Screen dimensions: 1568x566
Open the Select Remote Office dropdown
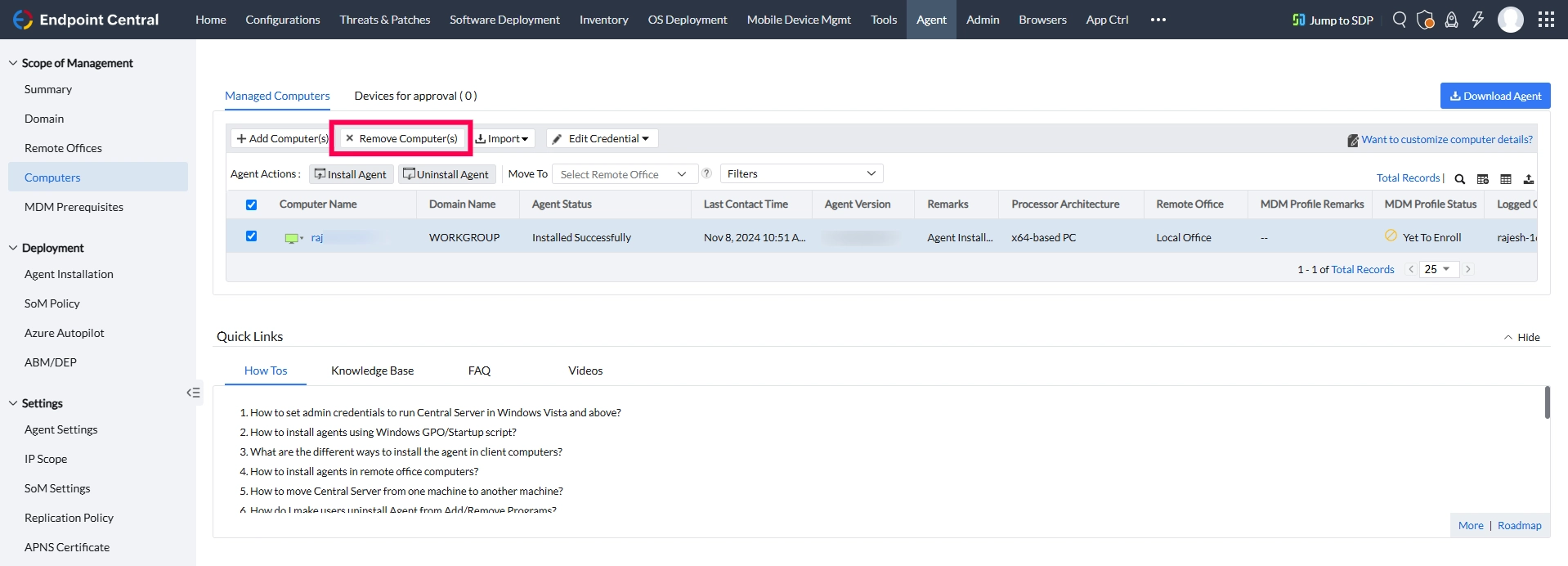point(625,174)
